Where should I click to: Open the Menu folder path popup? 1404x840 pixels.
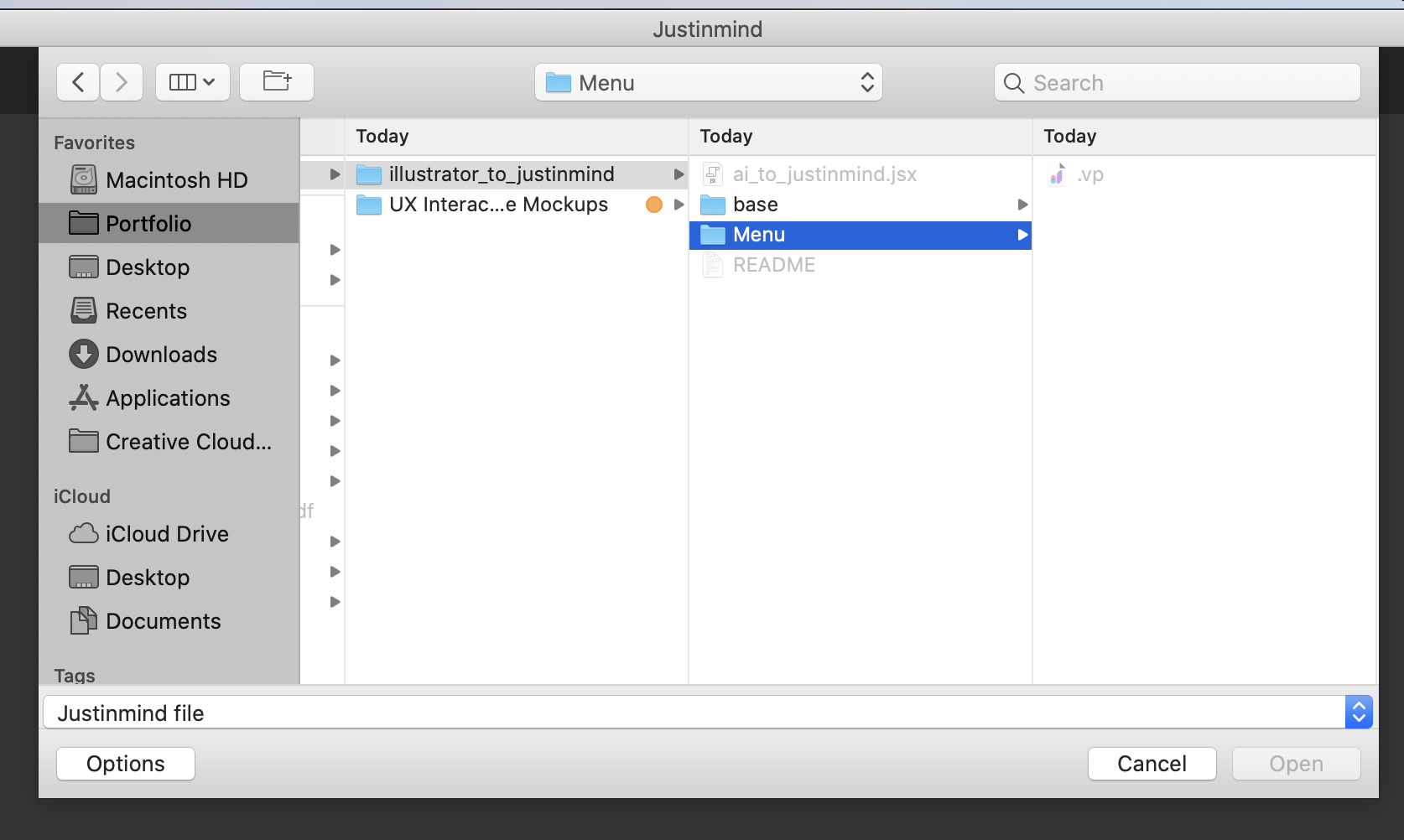point(708,82)
